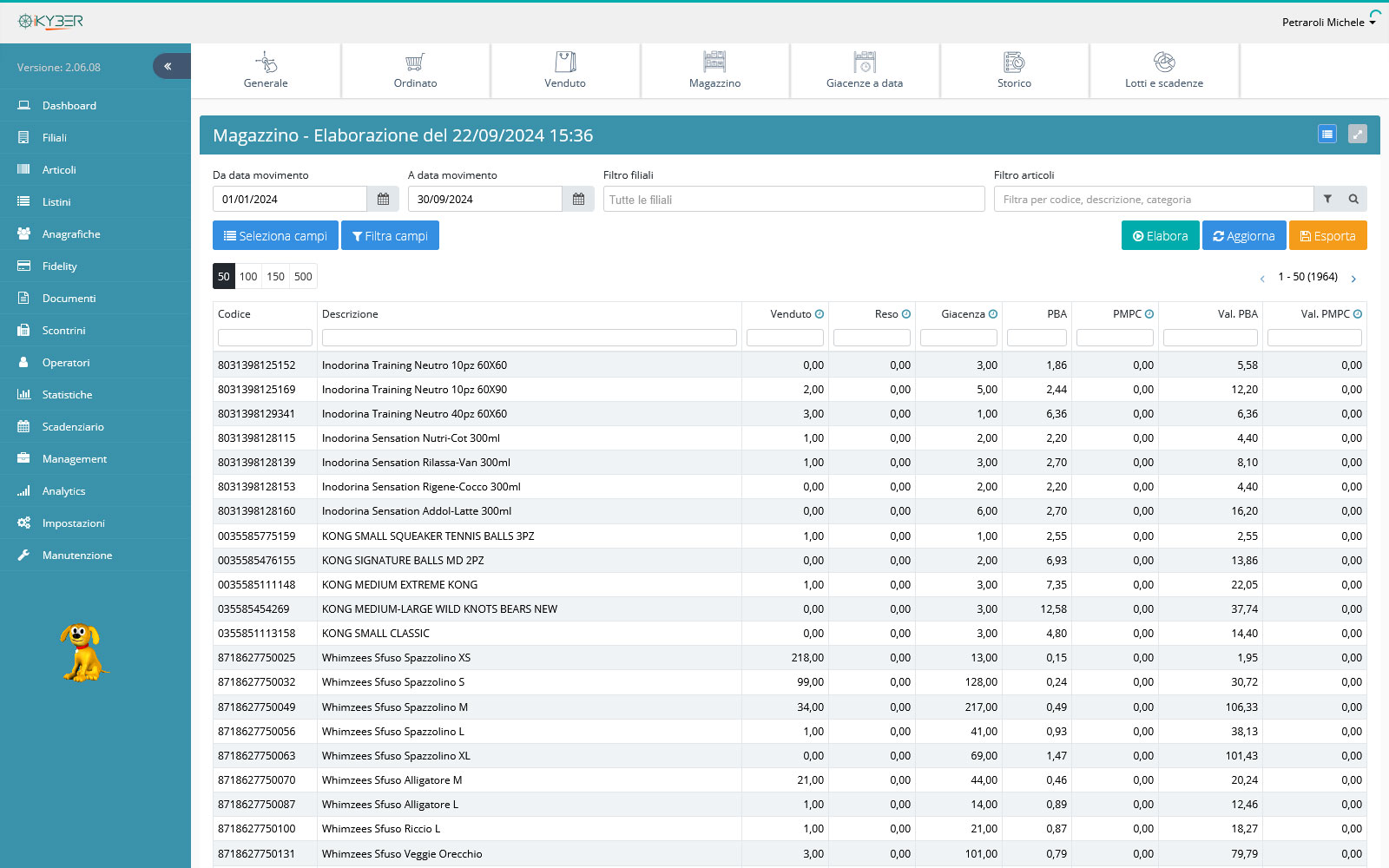
Task: Click Seleziona campi button
Action: point(275,235)
